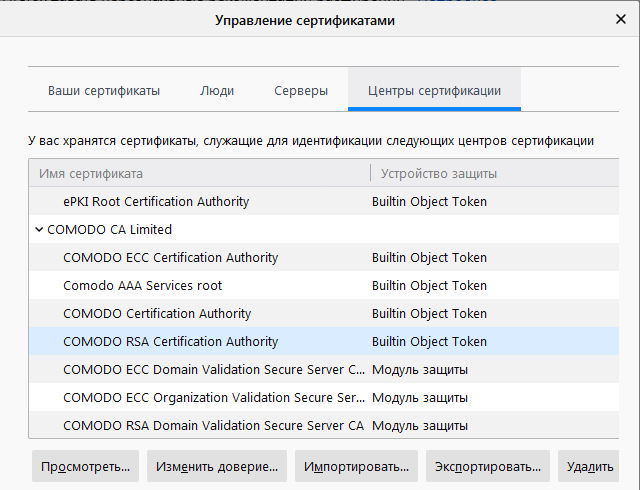Image resolution: width=640 pixels, height=490 pixels.
Task: Open the Центры сертификации tab
Action: [x=434, y=91]
